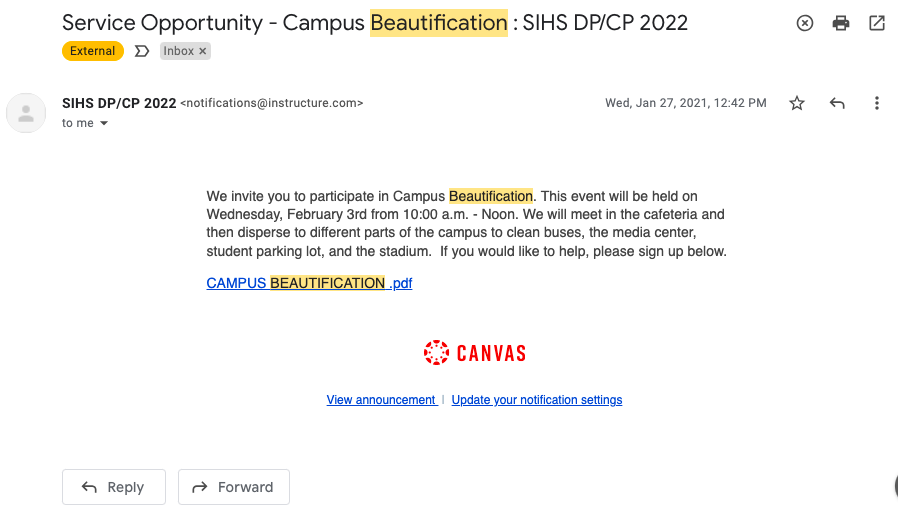This screenshot has width=898, height=514.
Task: Click the print all icon
Action: 841,23
